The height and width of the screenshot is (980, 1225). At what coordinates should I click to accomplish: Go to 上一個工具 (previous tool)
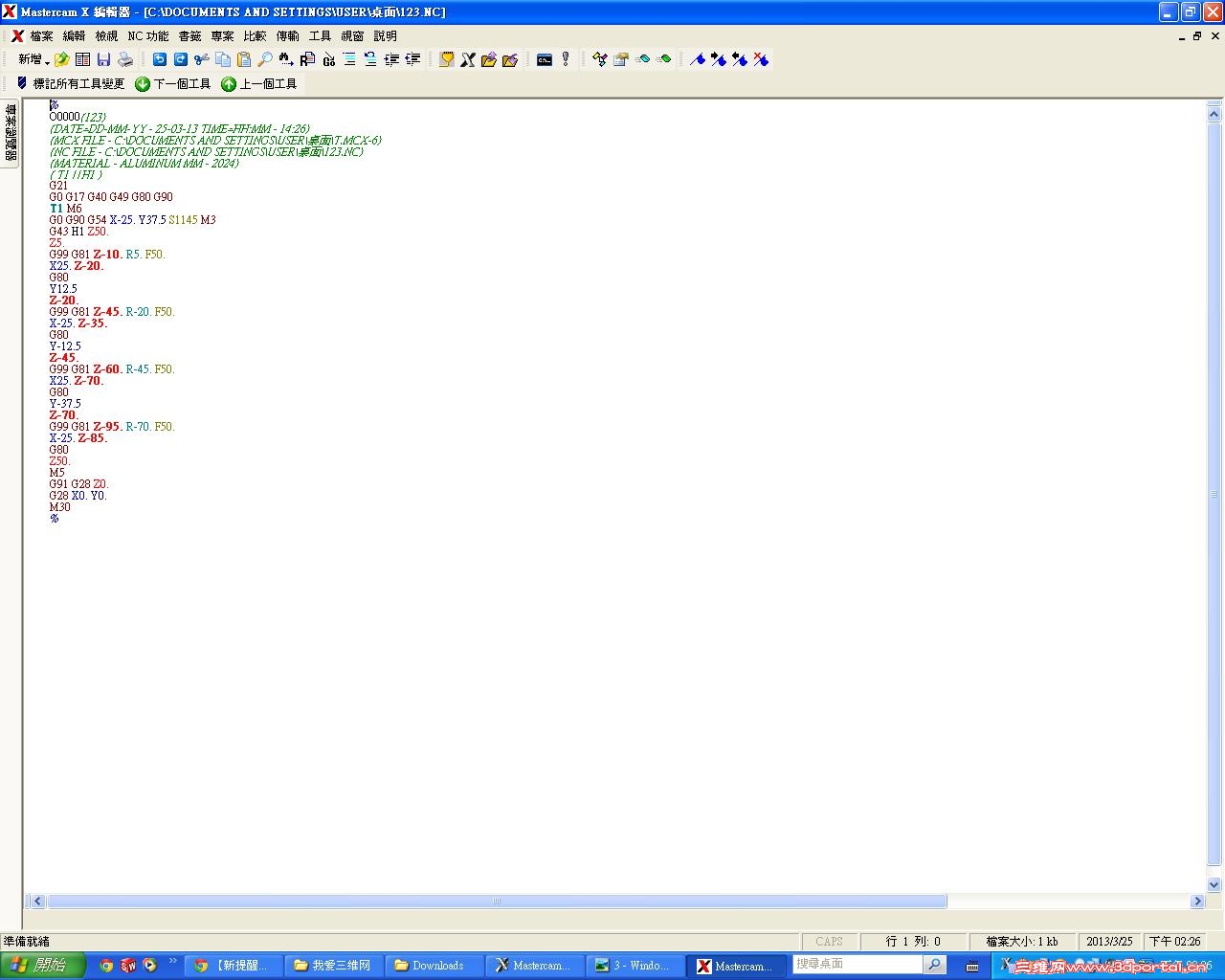(x=259, y=84)
